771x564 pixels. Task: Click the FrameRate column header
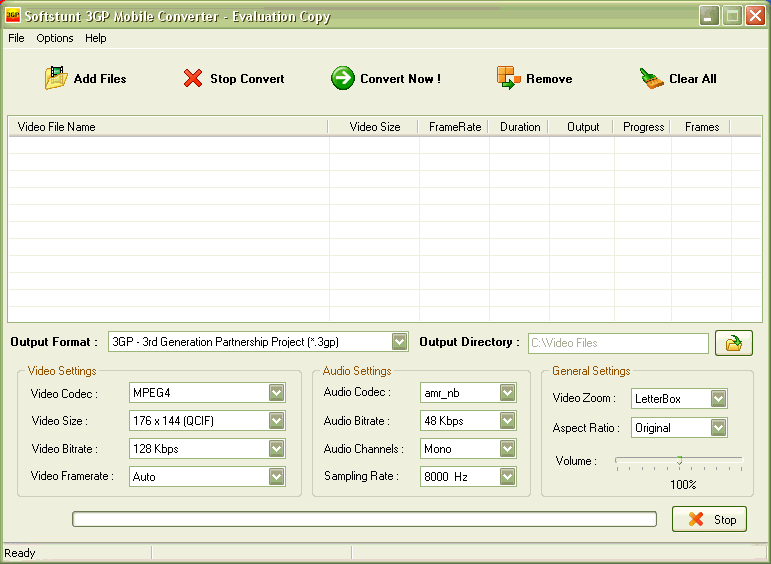tap(453, 127)
